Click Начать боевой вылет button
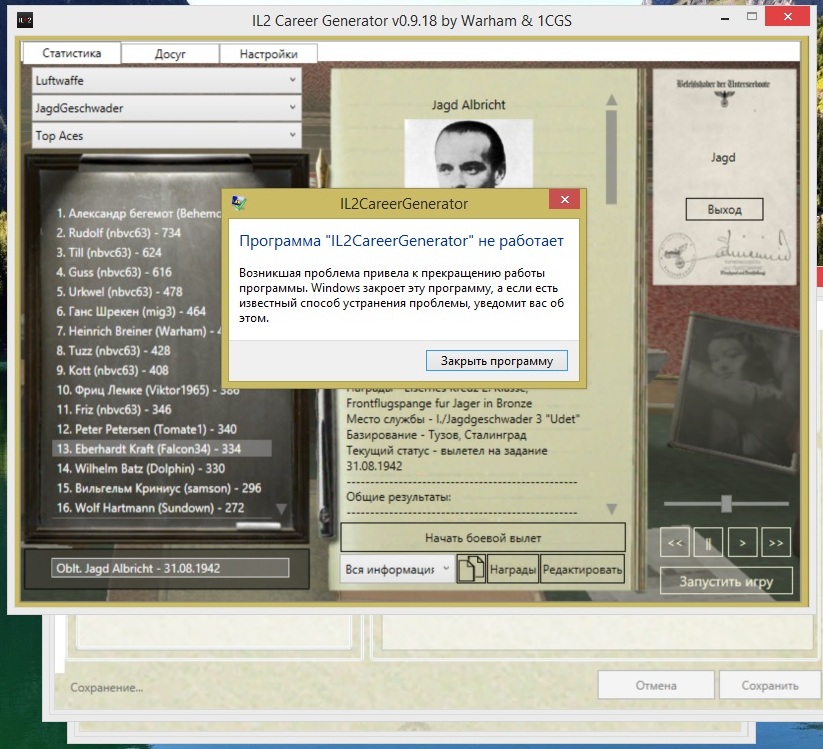 click(x=483, y=537)
